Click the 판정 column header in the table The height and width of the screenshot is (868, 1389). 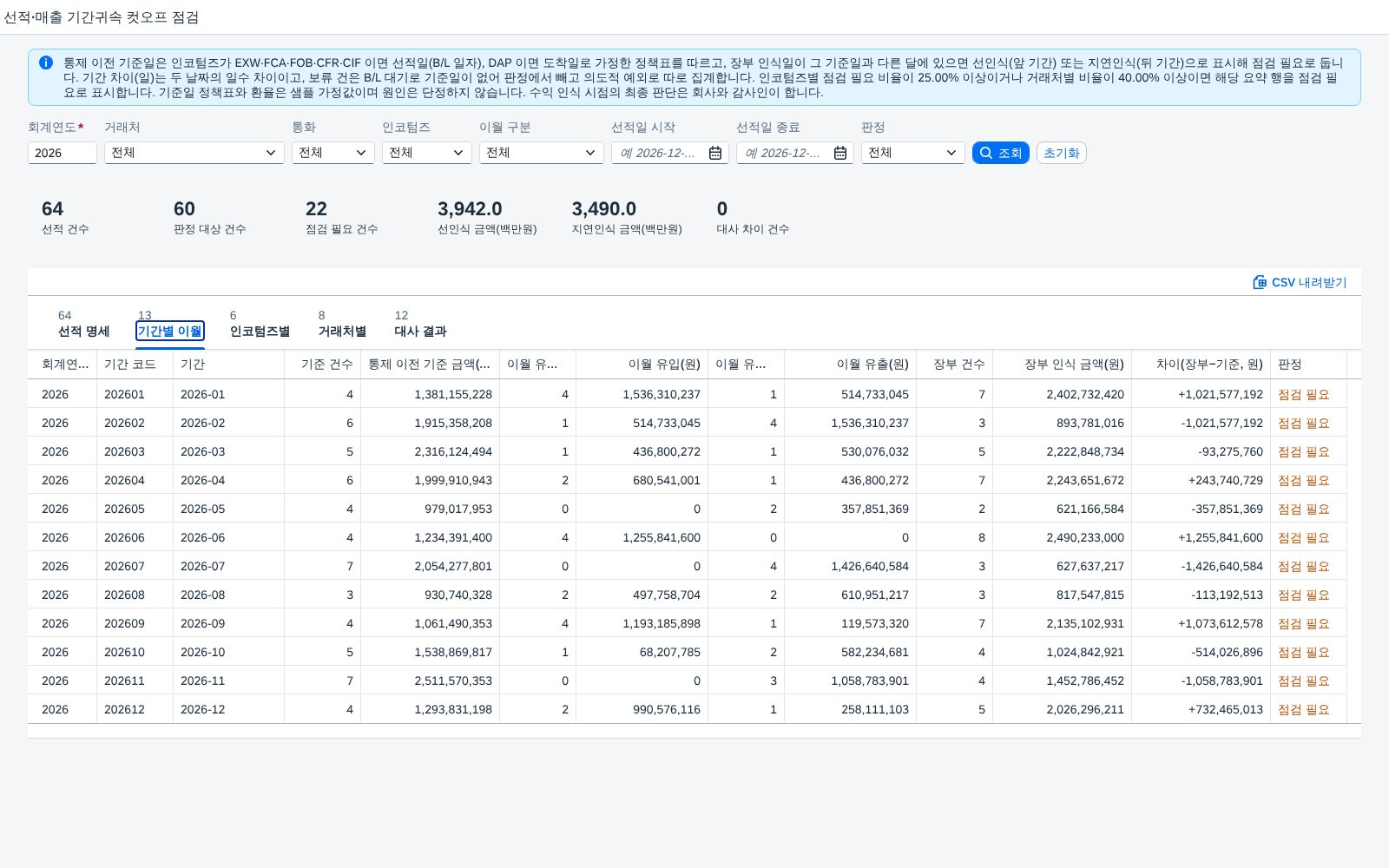click(x=1309, y=365)
